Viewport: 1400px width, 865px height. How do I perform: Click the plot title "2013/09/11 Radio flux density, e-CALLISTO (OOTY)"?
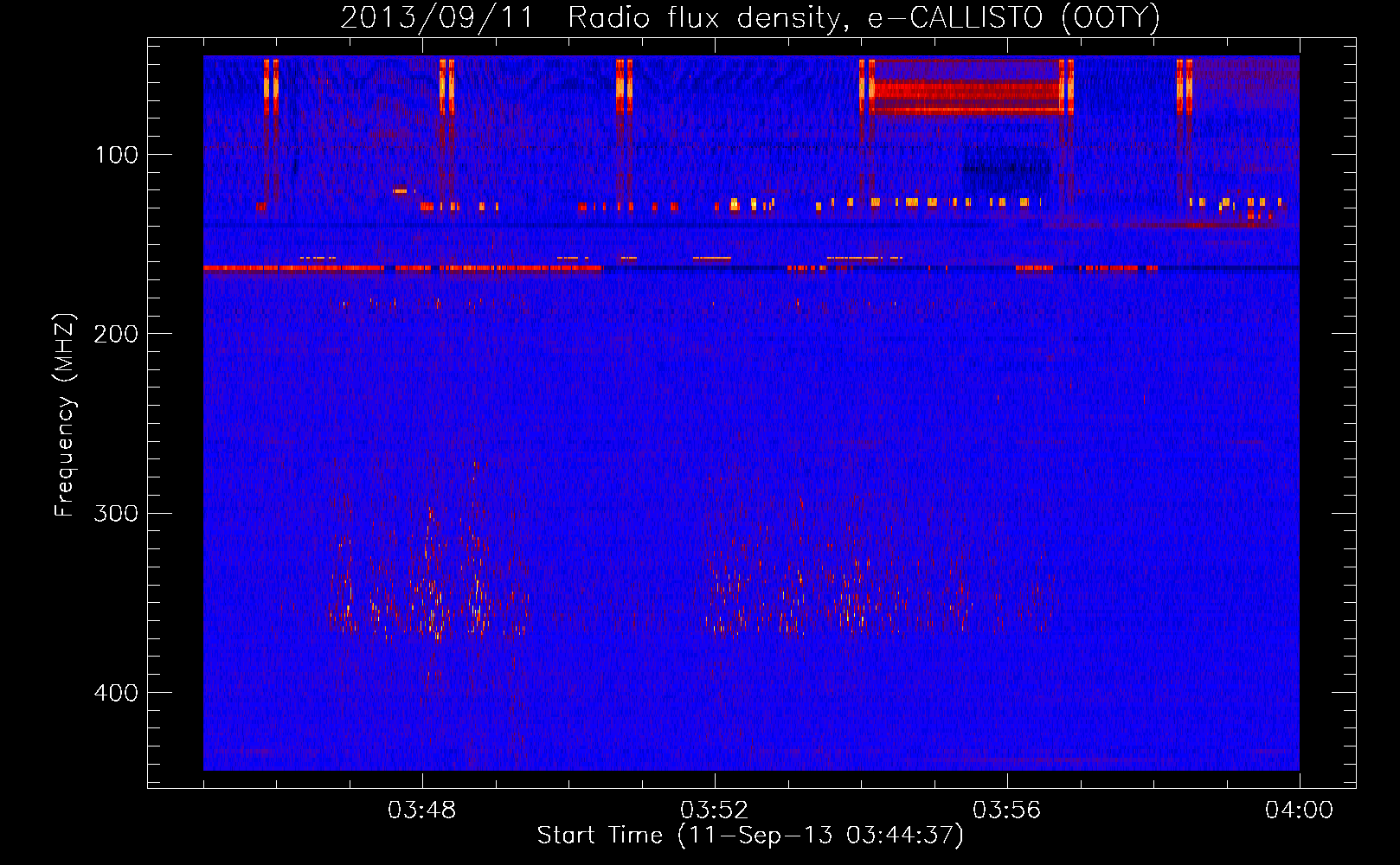[x=749, y=17]
